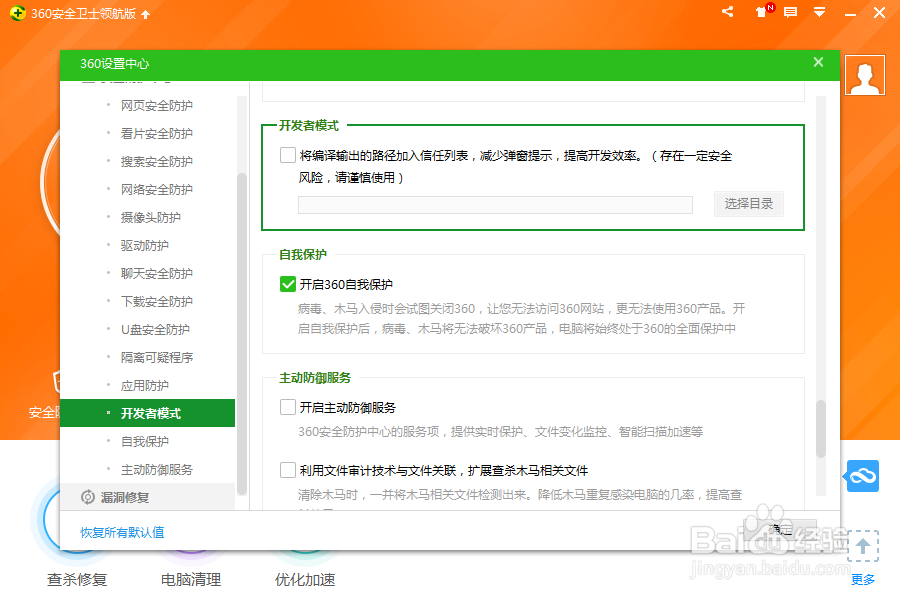Open the skin shirt icon with the N badge
The image size is (900, 600).
coord(763,11)
